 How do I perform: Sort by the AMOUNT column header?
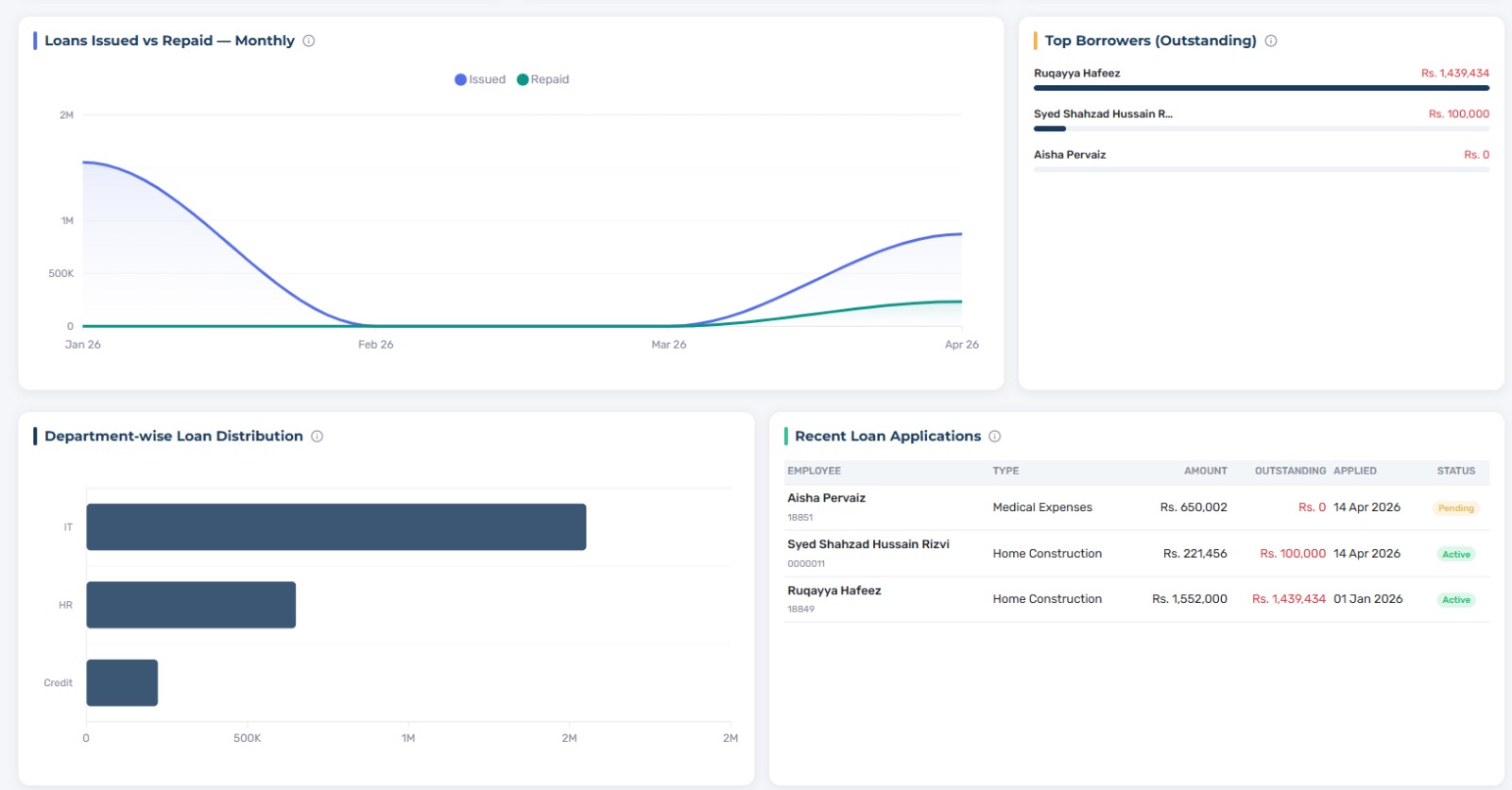point(1206,471)
